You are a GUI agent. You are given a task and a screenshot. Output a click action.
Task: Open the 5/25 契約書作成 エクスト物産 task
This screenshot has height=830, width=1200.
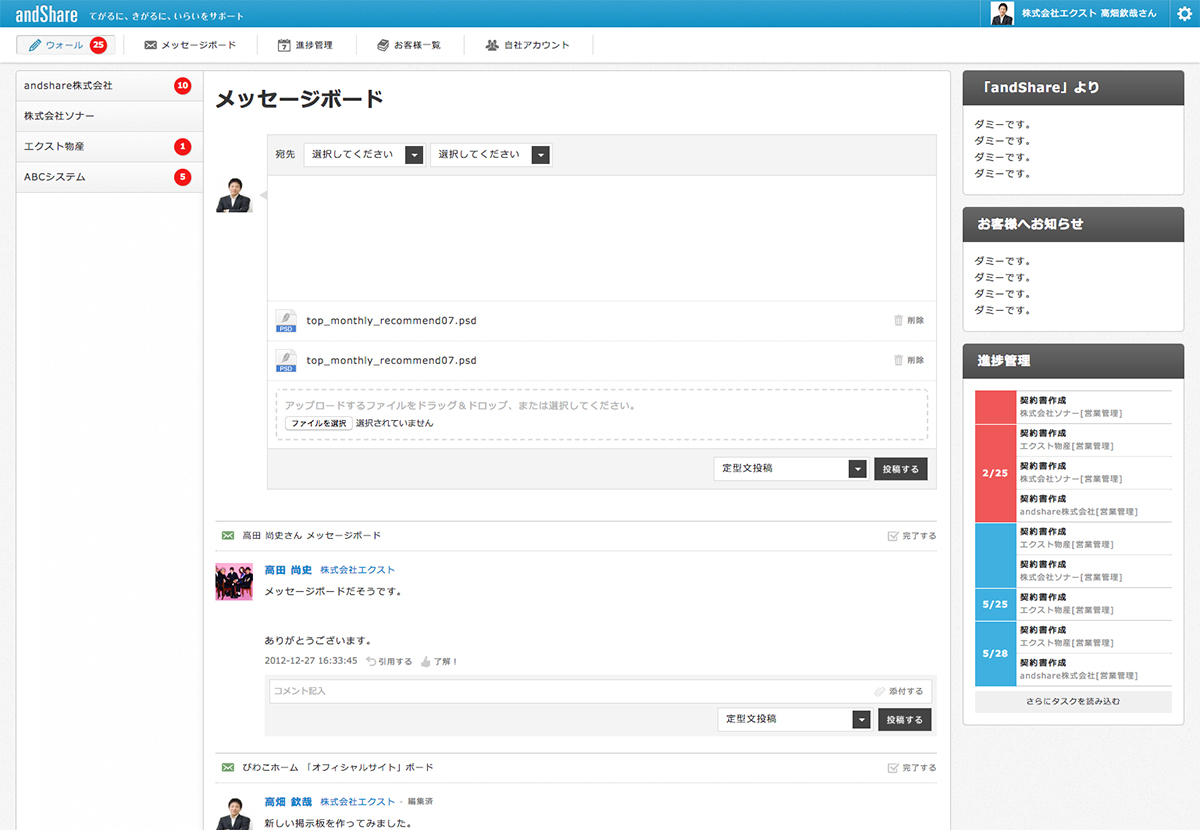(x=1094, y=604)
